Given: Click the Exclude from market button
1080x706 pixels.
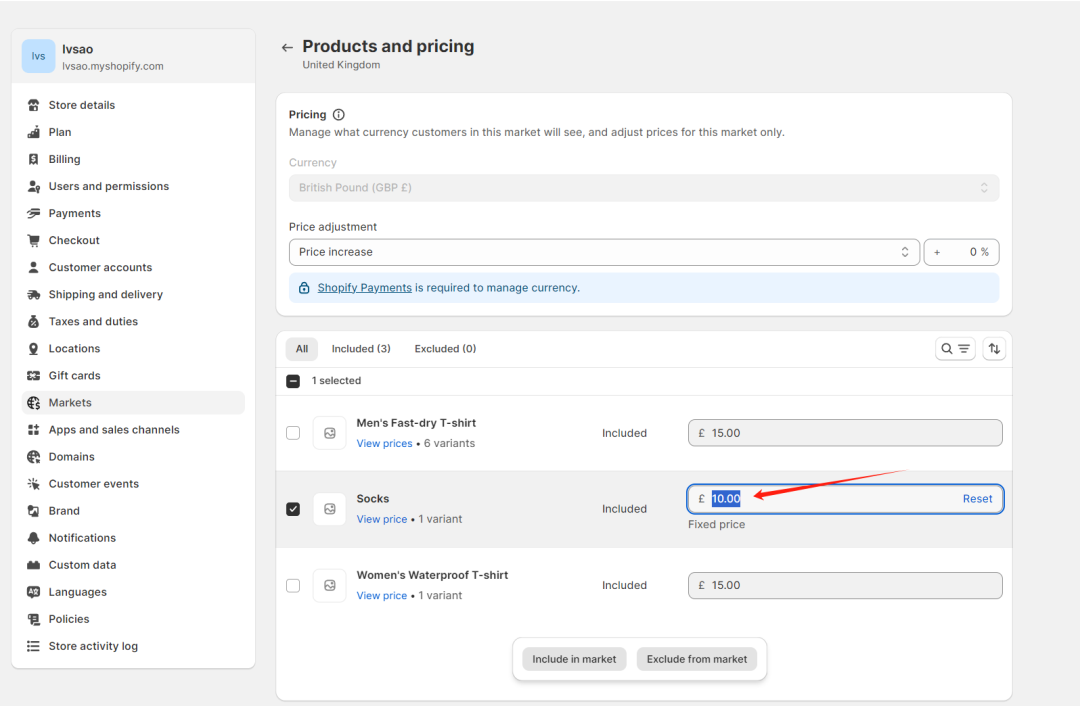Looking at the screenshot, I should [696, 659].
